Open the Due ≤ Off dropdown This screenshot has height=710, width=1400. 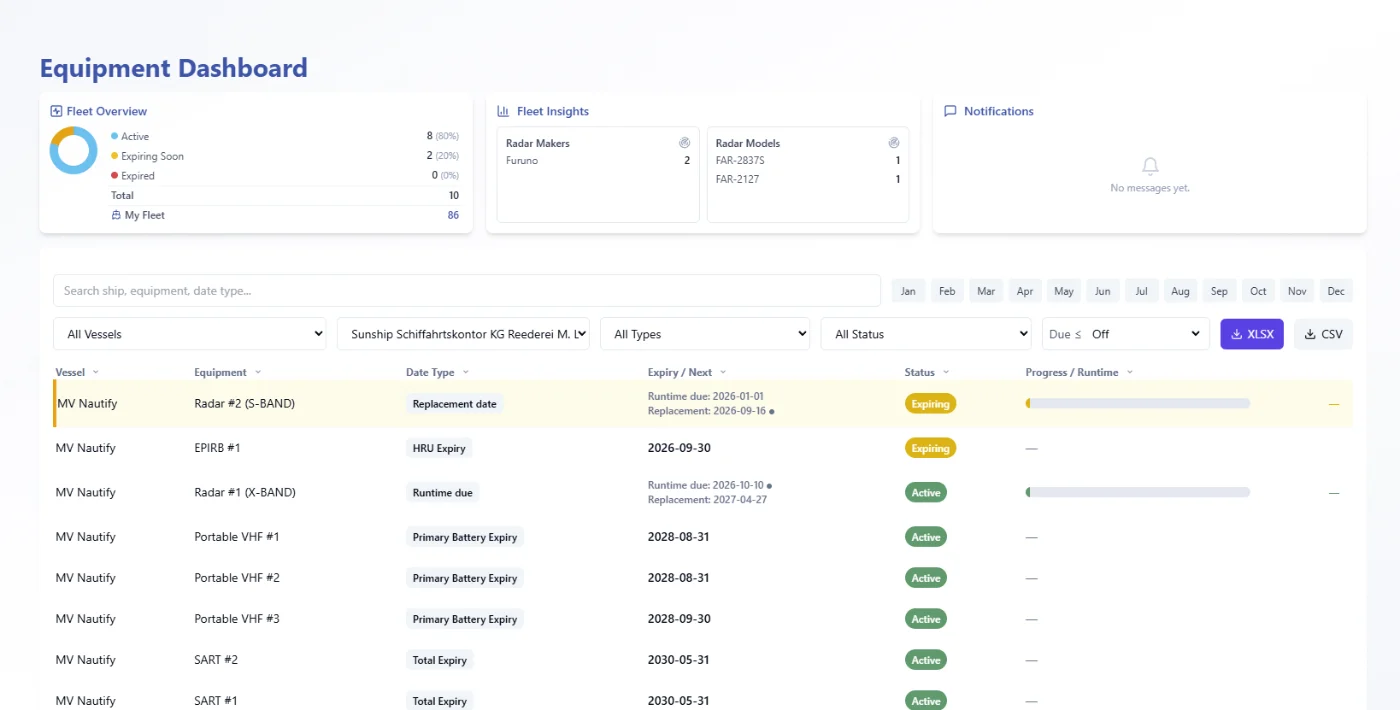pos(1126,334)
